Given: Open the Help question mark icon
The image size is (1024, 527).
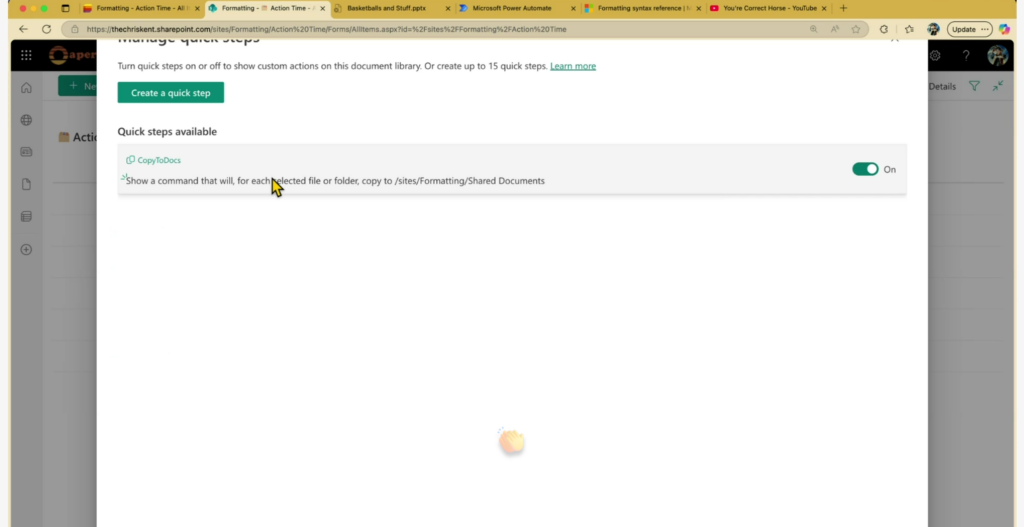Looking at the screenshot, I should coord(966,56).
